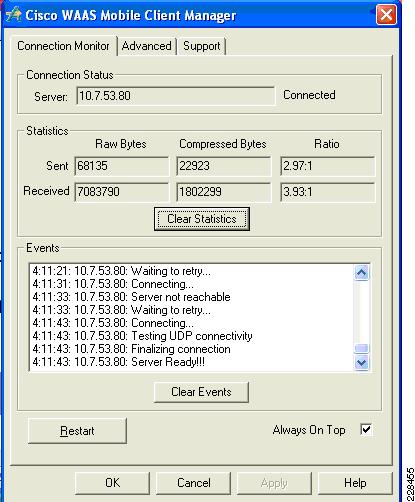Open the Advanced tab

(x=147, y=46)
